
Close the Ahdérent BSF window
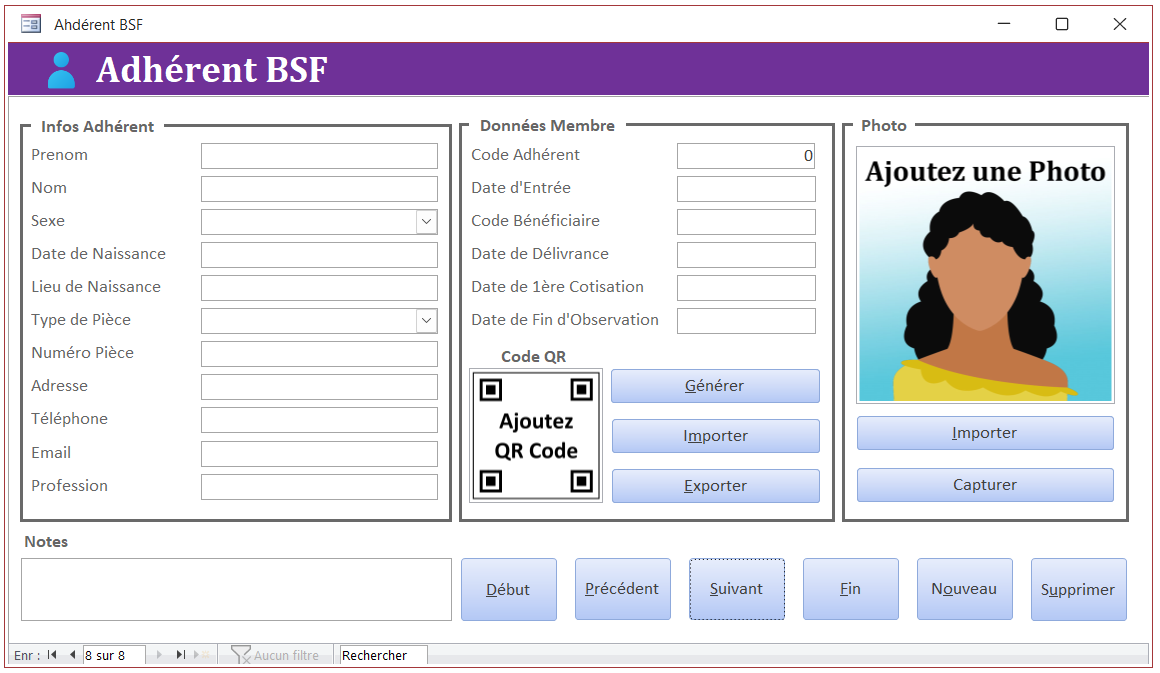(x=1120, y=24)
